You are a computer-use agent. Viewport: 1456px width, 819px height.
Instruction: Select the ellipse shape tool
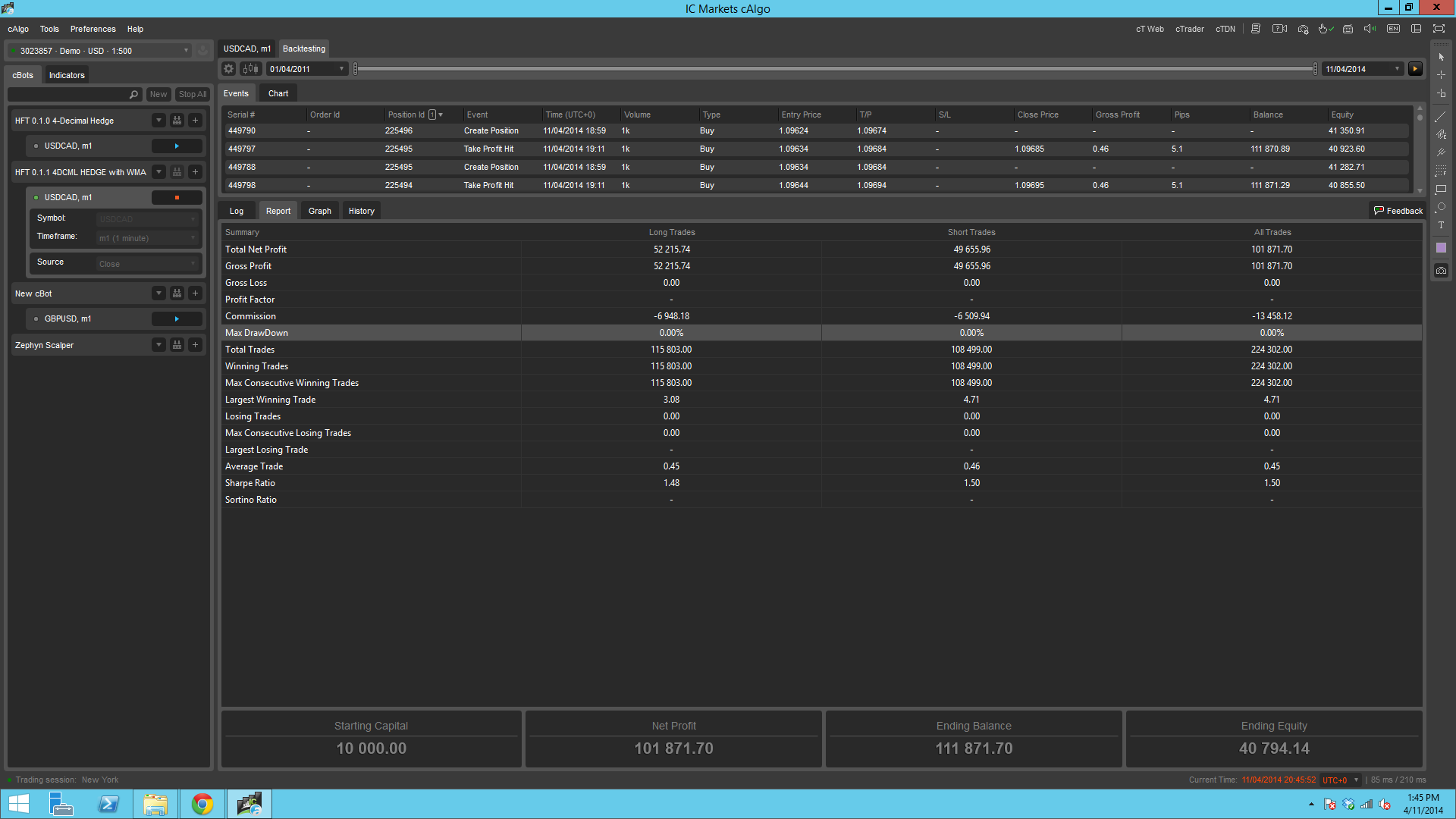[x=1441, y=207]
